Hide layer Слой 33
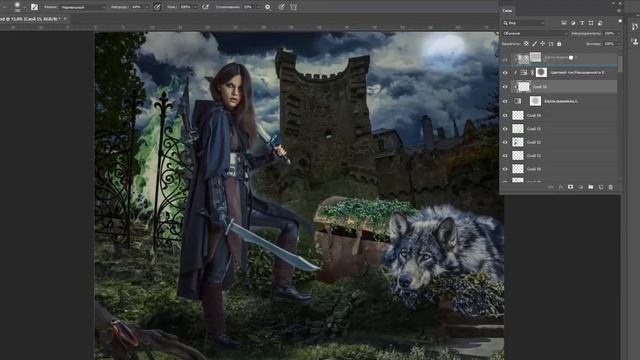Image resolution: width=640 pixels, height=360 pixels. [x=505, y=129]
